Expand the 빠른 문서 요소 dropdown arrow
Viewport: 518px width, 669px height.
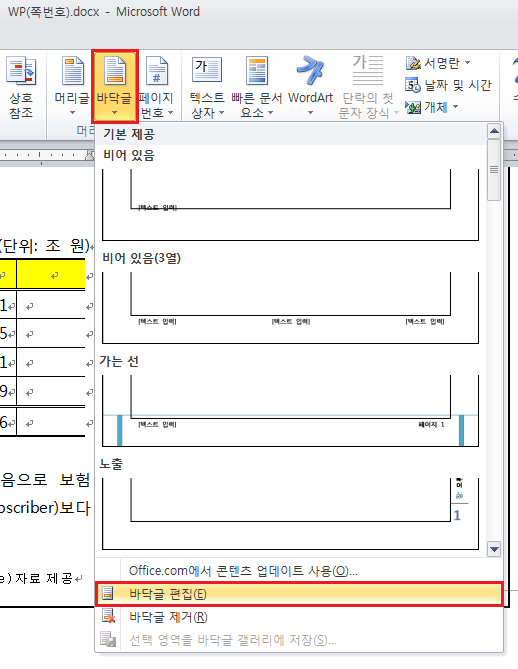click(x=270, y=113)
